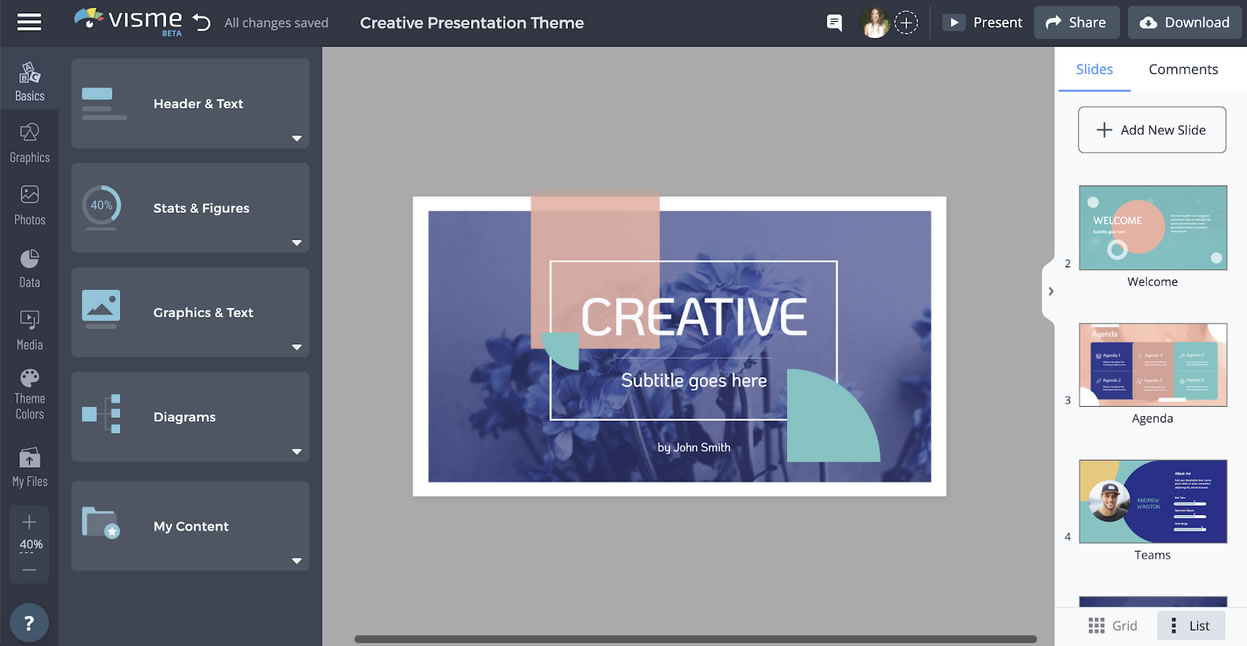Screen dimensions: 1247x646
Task: Switch slides panel to Grid view
Action: [x=1113, y=624]
